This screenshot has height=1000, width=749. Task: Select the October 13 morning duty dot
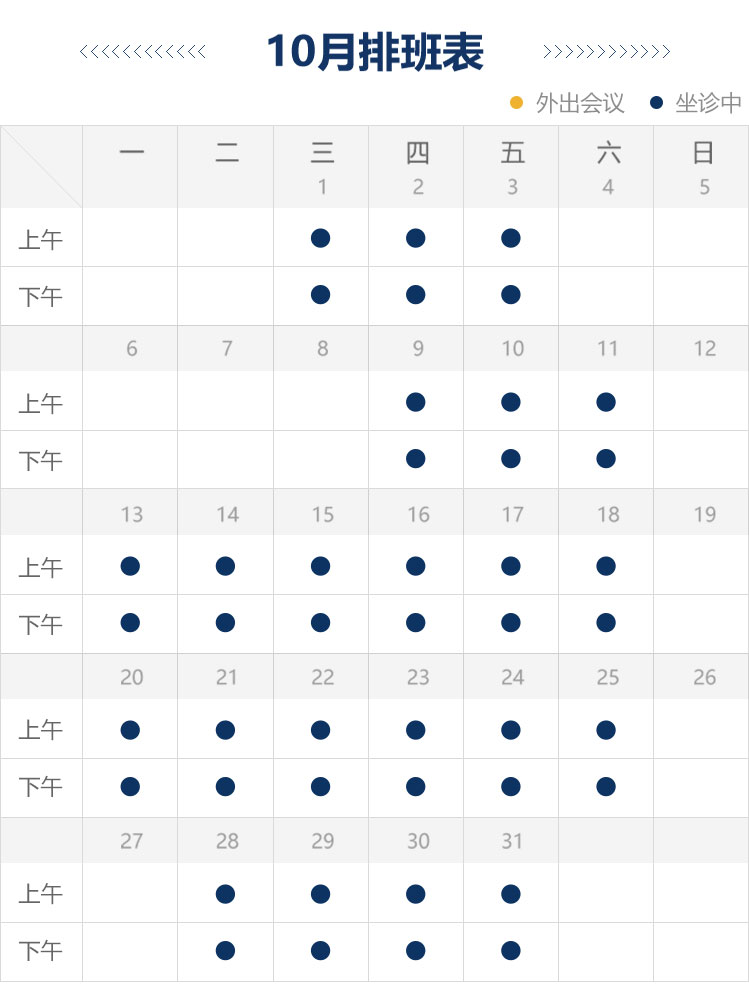tap(130, 566)
